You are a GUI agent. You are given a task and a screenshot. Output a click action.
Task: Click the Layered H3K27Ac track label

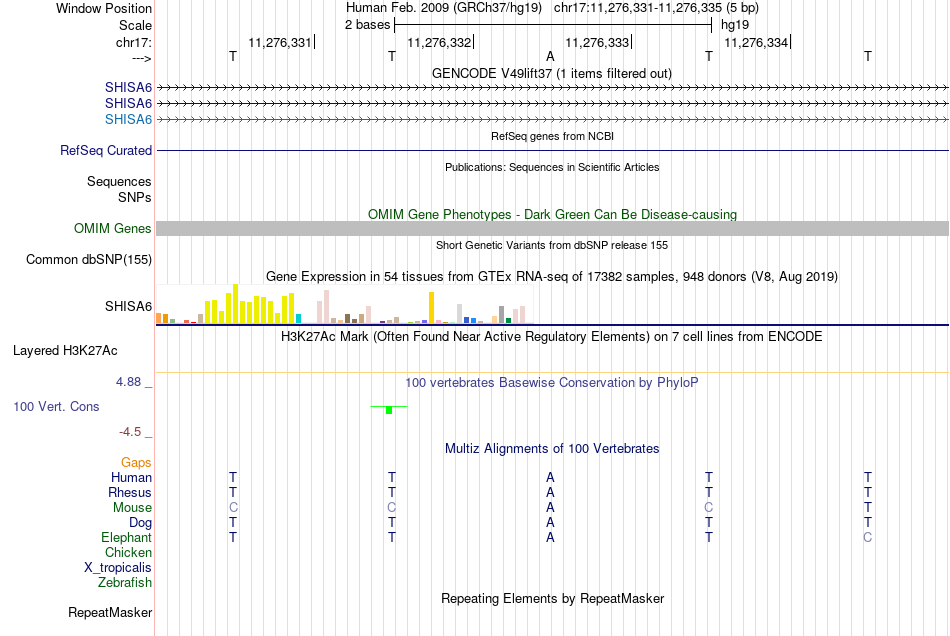click(65, 351)
